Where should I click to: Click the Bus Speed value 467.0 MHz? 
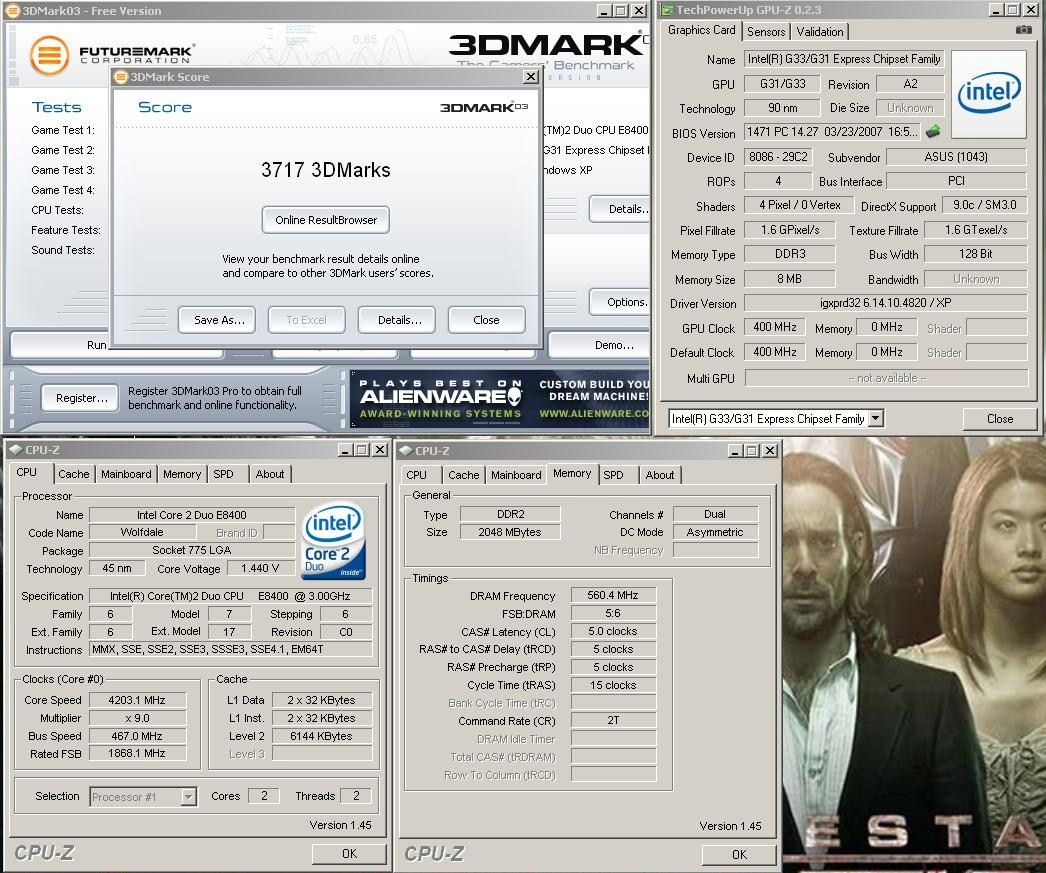click(x=137, y=736)
